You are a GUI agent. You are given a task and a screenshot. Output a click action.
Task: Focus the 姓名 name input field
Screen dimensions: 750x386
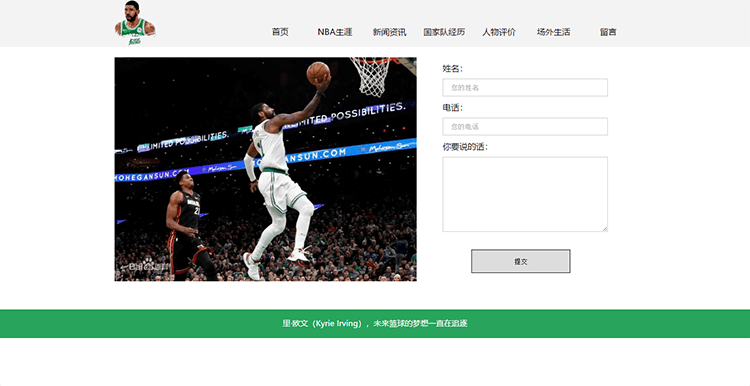tap(525, 88)
